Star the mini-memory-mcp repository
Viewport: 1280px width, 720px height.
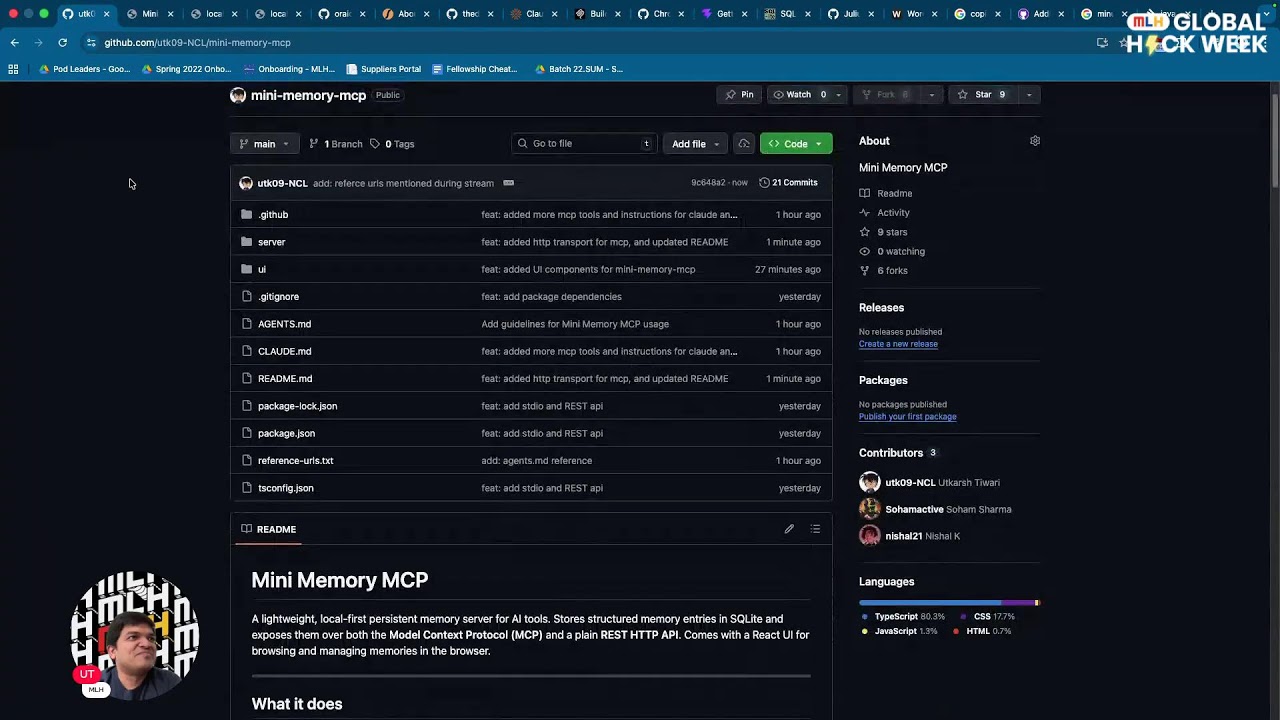pos(982,95)
